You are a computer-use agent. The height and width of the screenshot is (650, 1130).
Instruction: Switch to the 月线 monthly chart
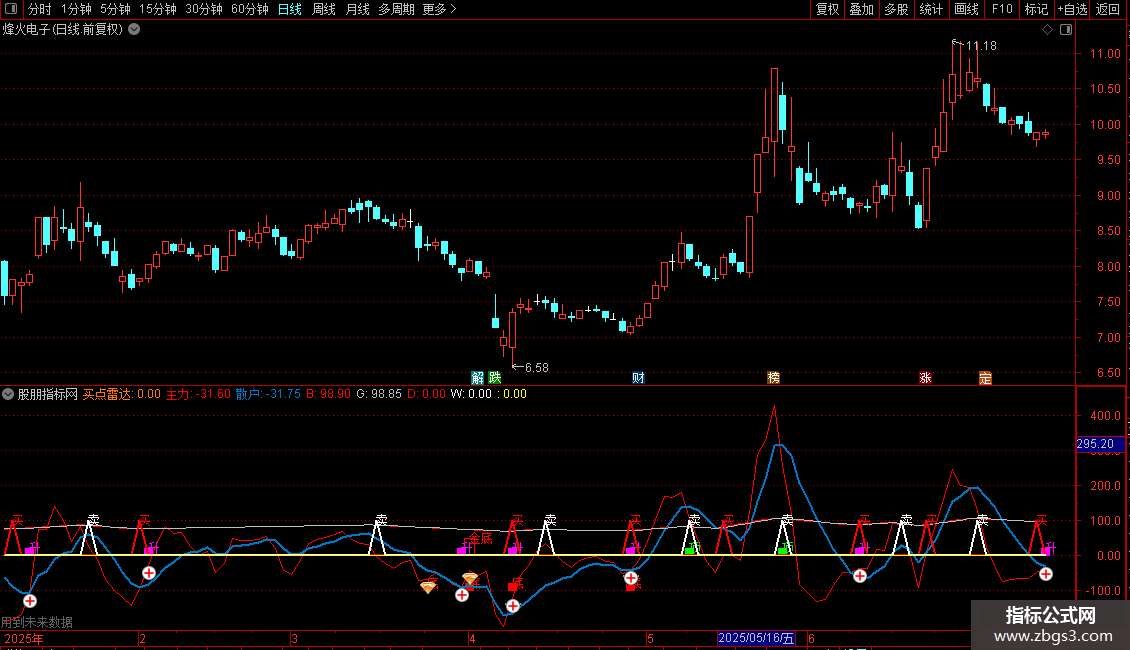pyautogui.click(x=357, y=9)
